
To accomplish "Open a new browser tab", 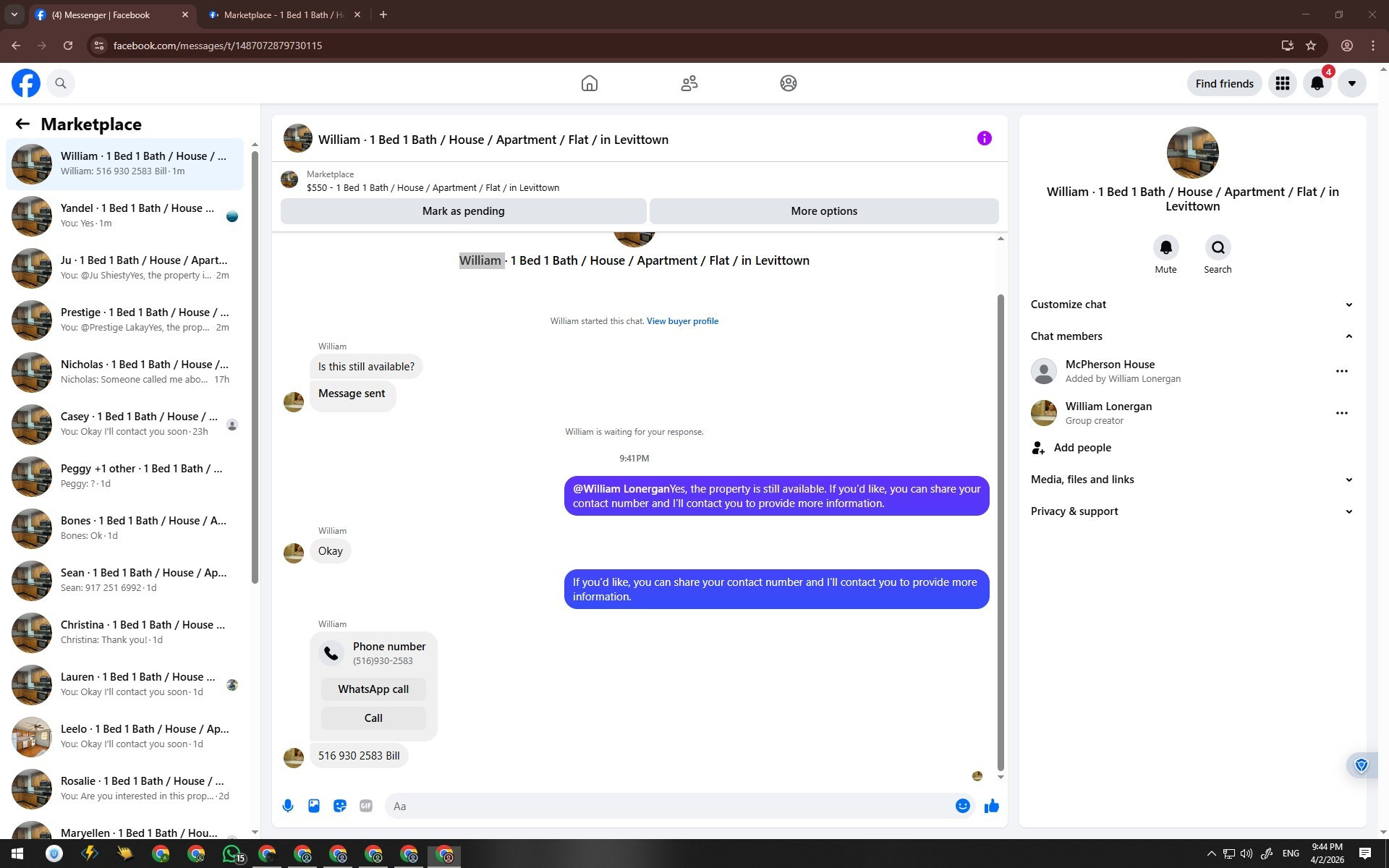I will pyautogui.click(x=383, y=14).
